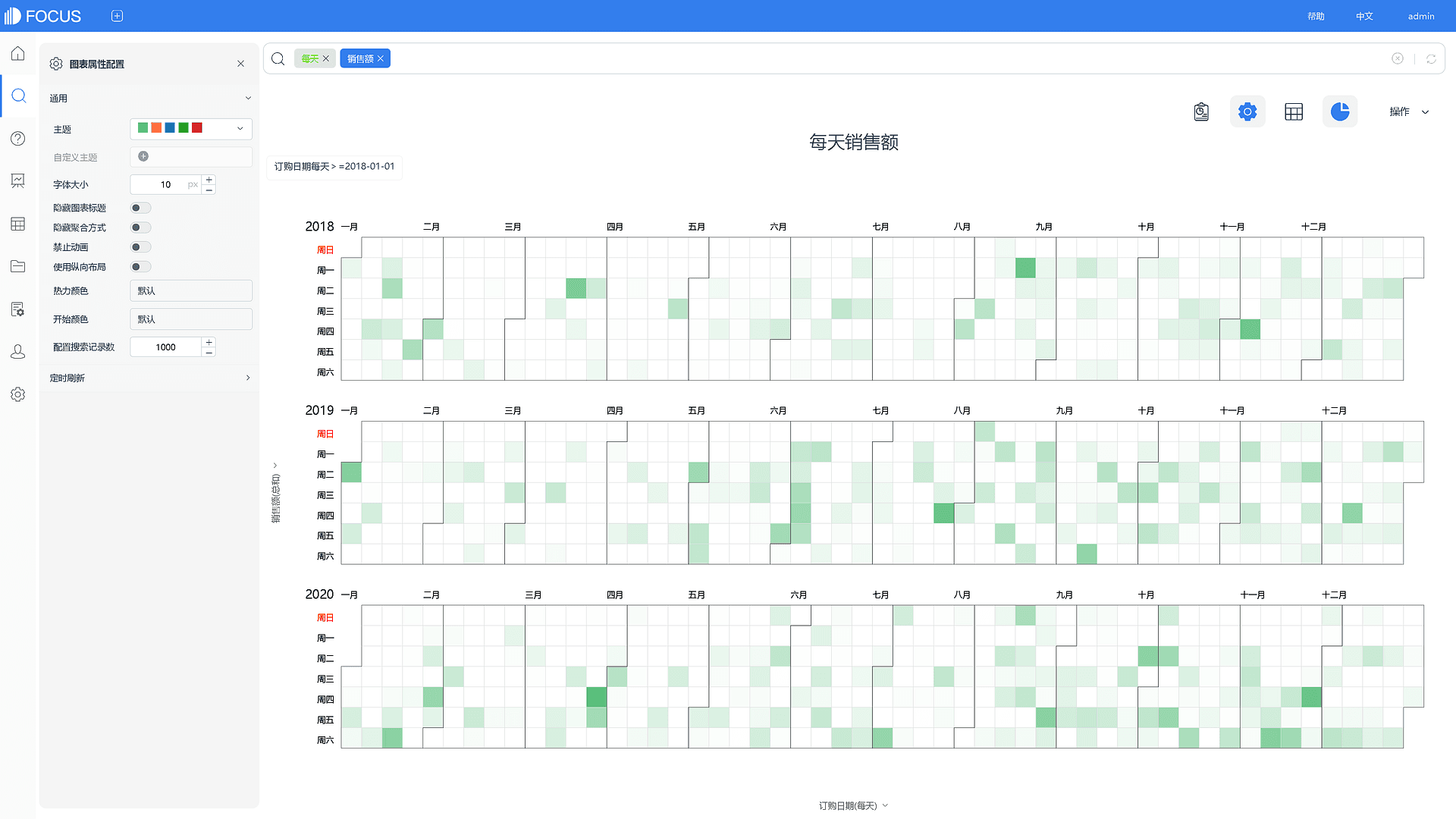Viewport: 1456px width, 819px height.
Task: Clear the search bar with circle-x icon
Action: pyautogui.click(x=1398, y=58)
